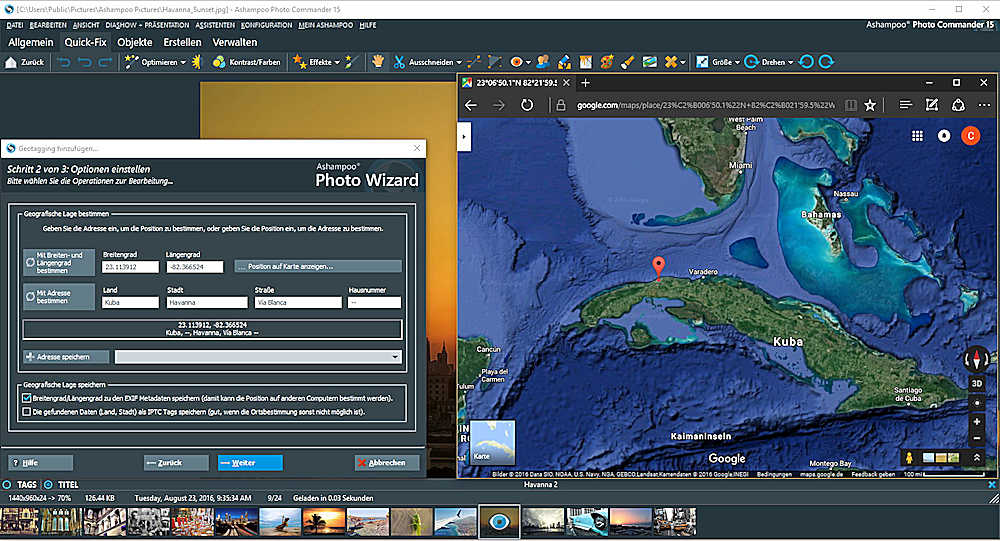Disable saving coordinates to EXIF metadata checkbox

(27, 397)
